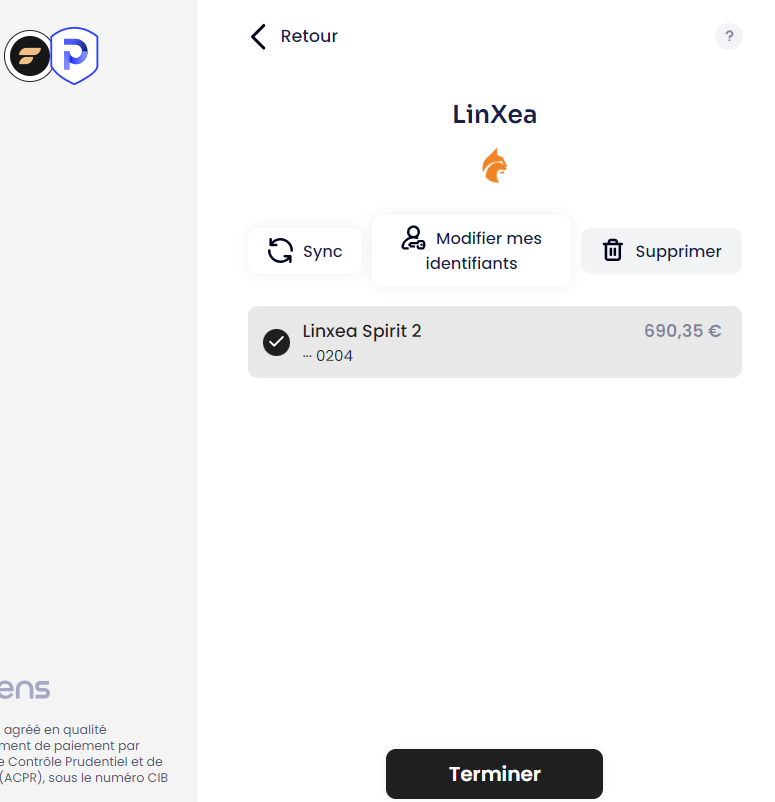
Task: Open Modifier mes identifiants
Action: (471, 251)
